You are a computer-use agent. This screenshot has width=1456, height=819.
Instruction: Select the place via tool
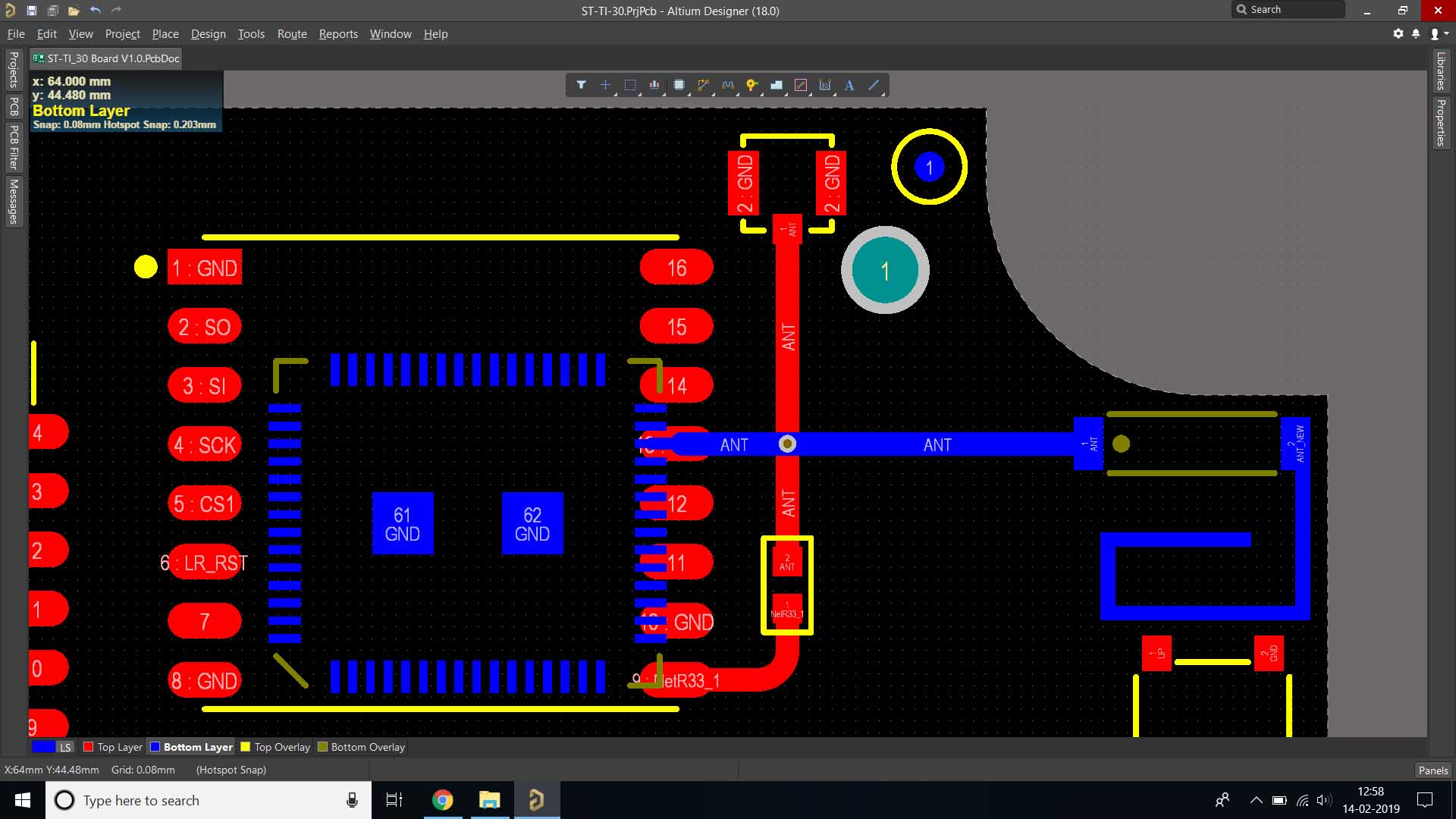[x=752, y=85]
